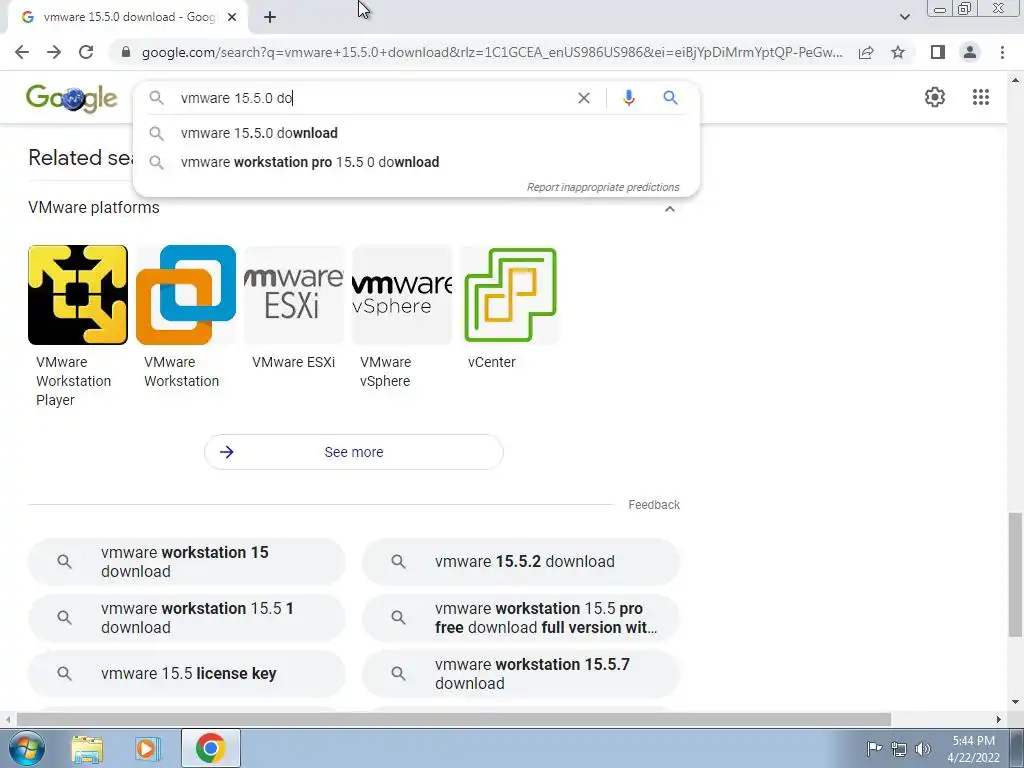The height and width of the screenshot is (768, 1024).
Task: Search 'vmware workstation 15.5 1 download'
Action: [187, 618]
